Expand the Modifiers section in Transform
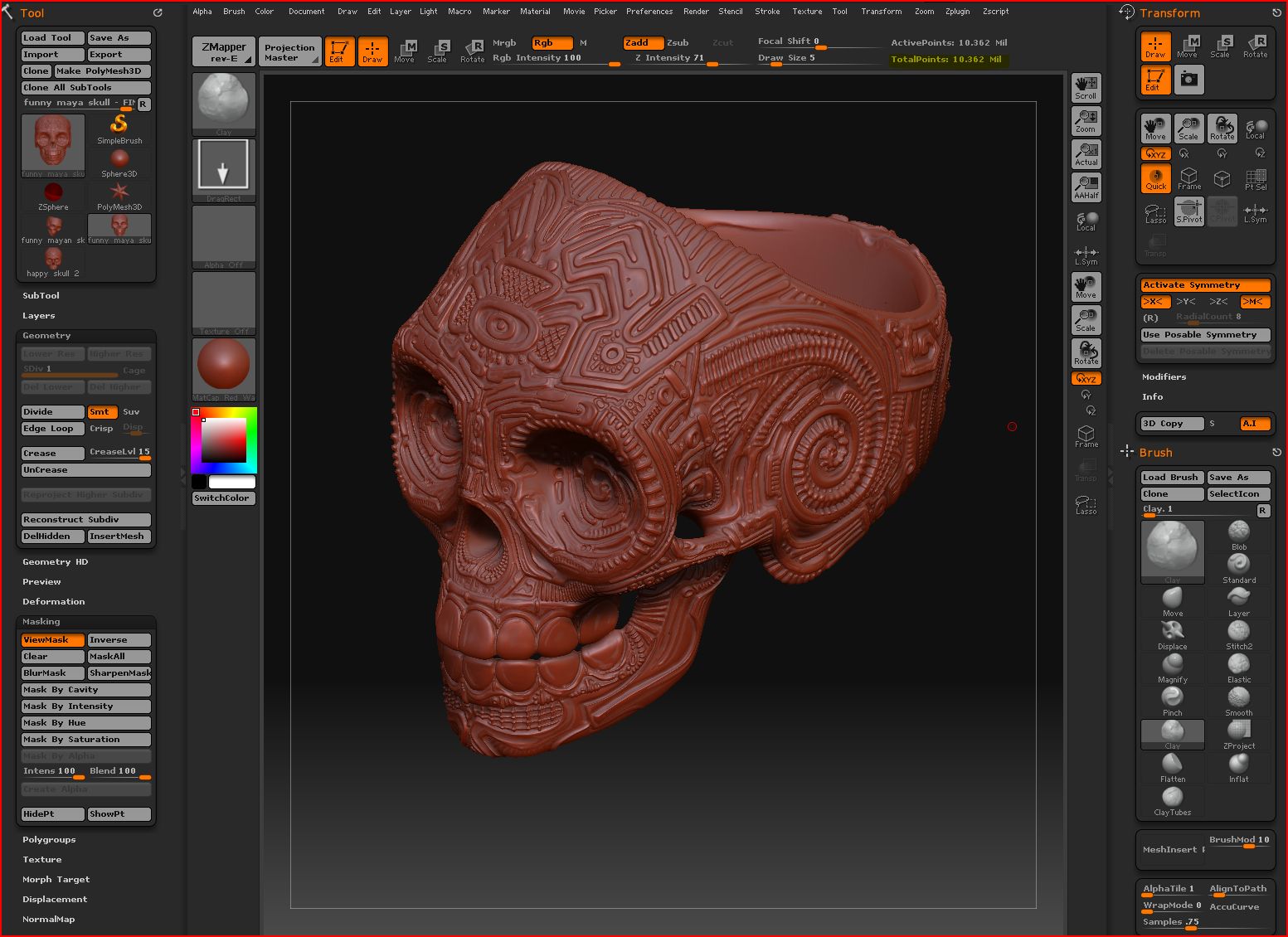The height and width of the screenshot is (937, 1288). (x=1164, y=376)
